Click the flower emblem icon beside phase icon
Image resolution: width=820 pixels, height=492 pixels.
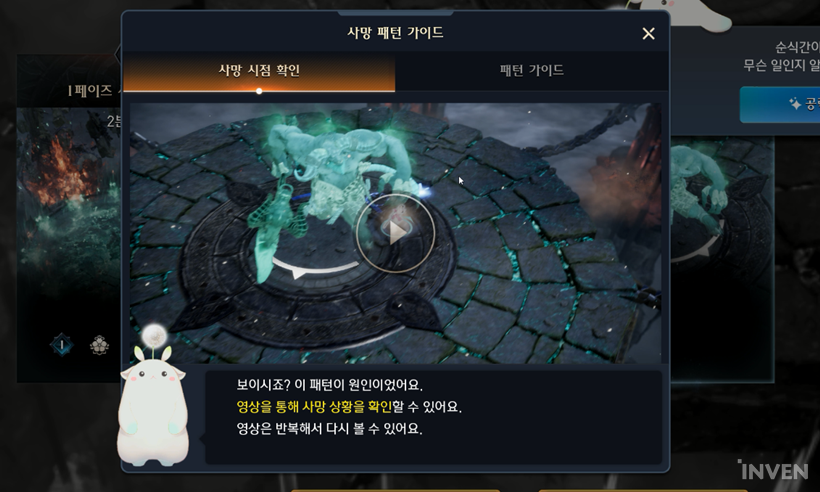coord(99,345)
